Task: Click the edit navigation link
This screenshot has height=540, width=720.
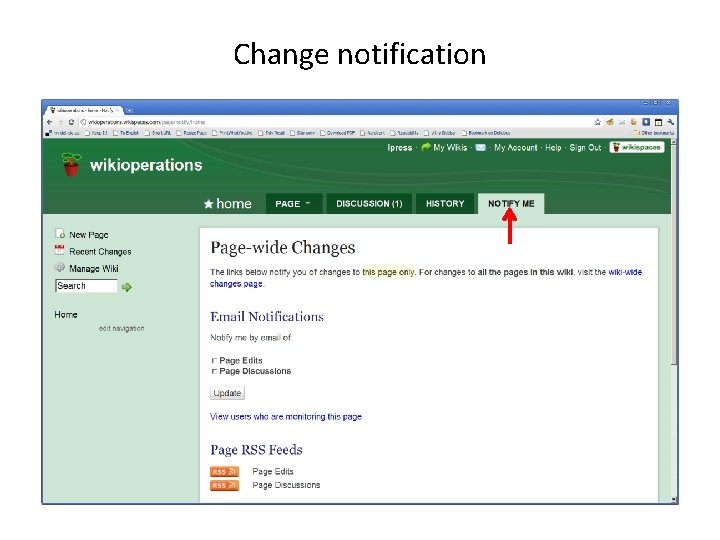Action: 121,328
